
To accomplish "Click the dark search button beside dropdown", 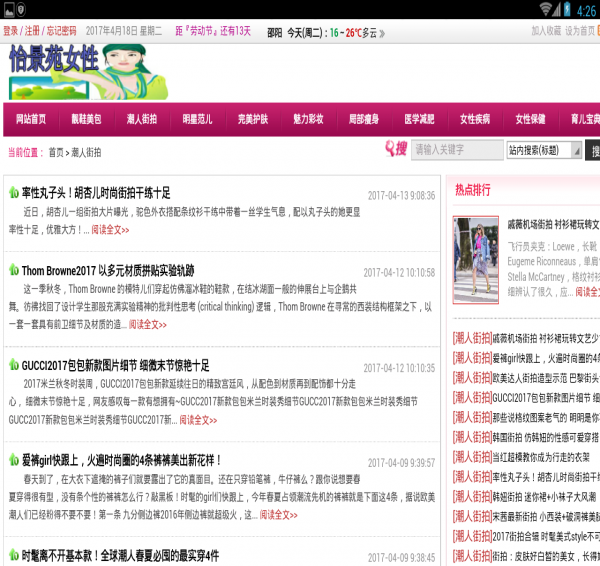I will tap(592, 150).
